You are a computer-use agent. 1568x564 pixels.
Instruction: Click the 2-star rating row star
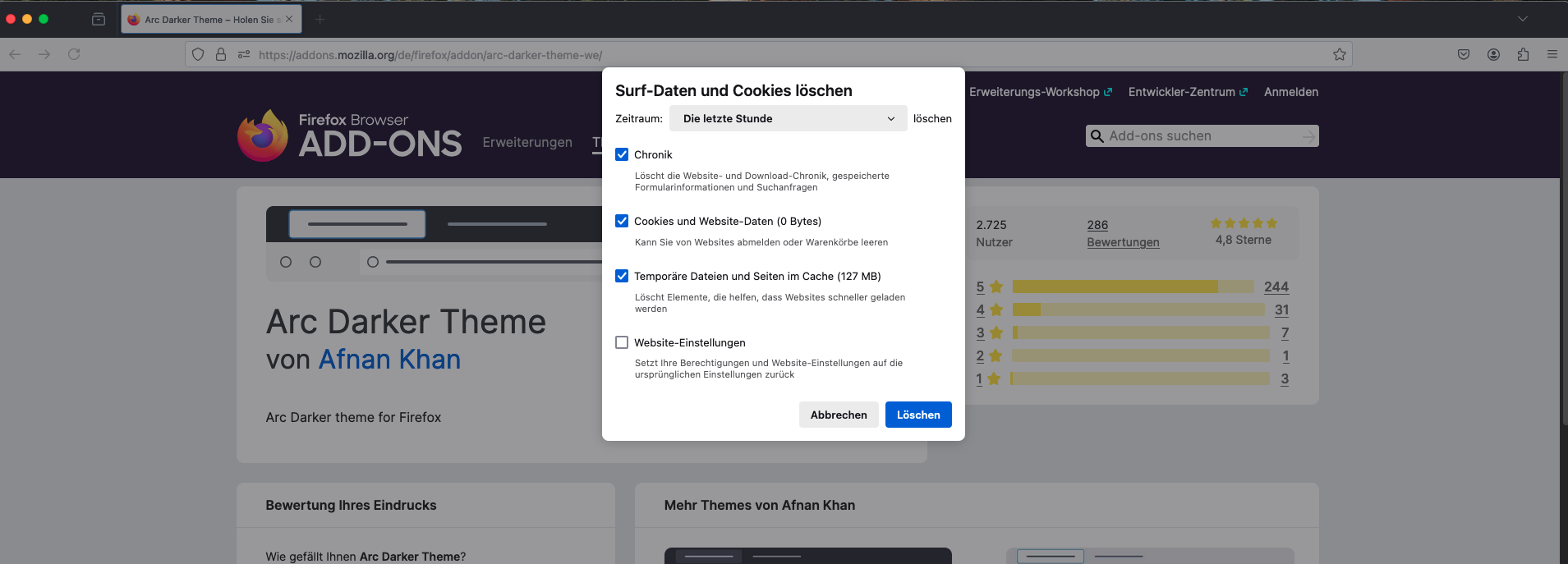996,355
